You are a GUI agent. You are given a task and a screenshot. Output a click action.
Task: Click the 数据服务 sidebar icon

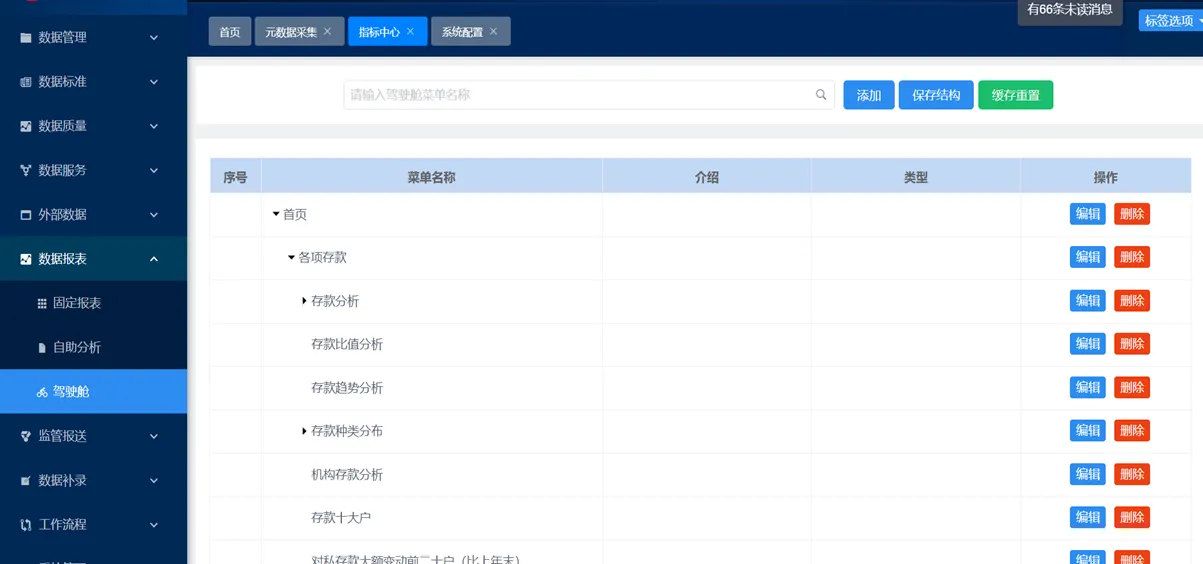pyautogui.click(x=26, y=171)
